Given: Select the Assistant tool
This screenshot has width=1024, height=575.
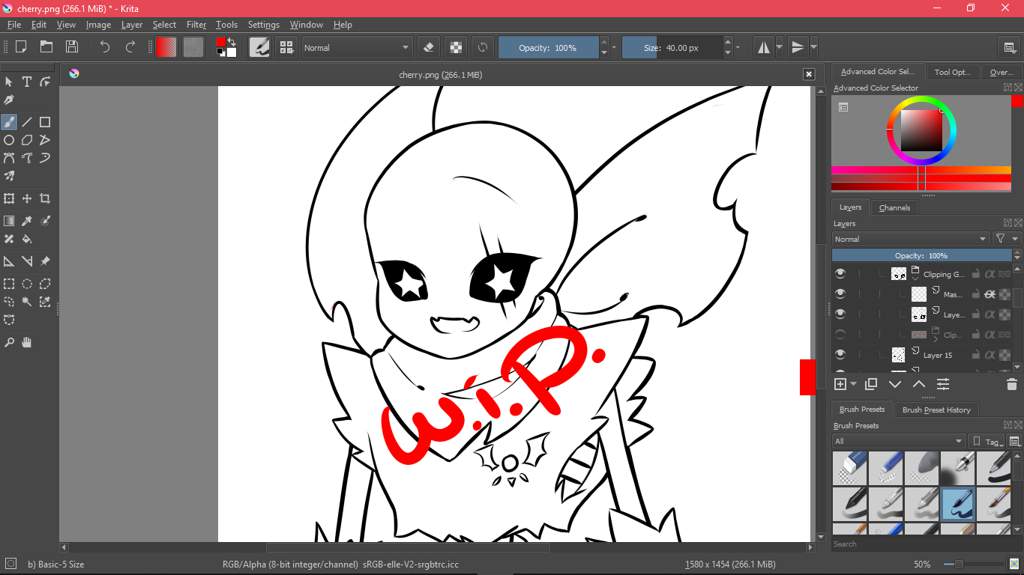Looking at the screenshot, I should click(x=8, y=261).
